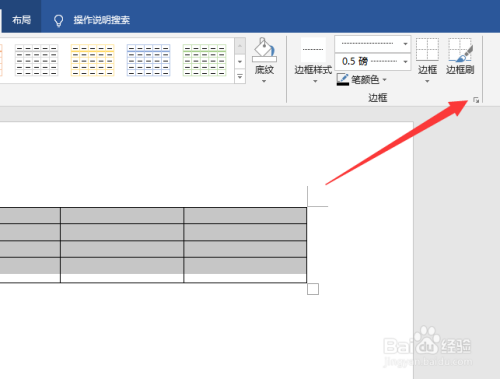Screen dimensions: 500x379
Task: Click the Borders grid icon
Action: tap(427, 49)
